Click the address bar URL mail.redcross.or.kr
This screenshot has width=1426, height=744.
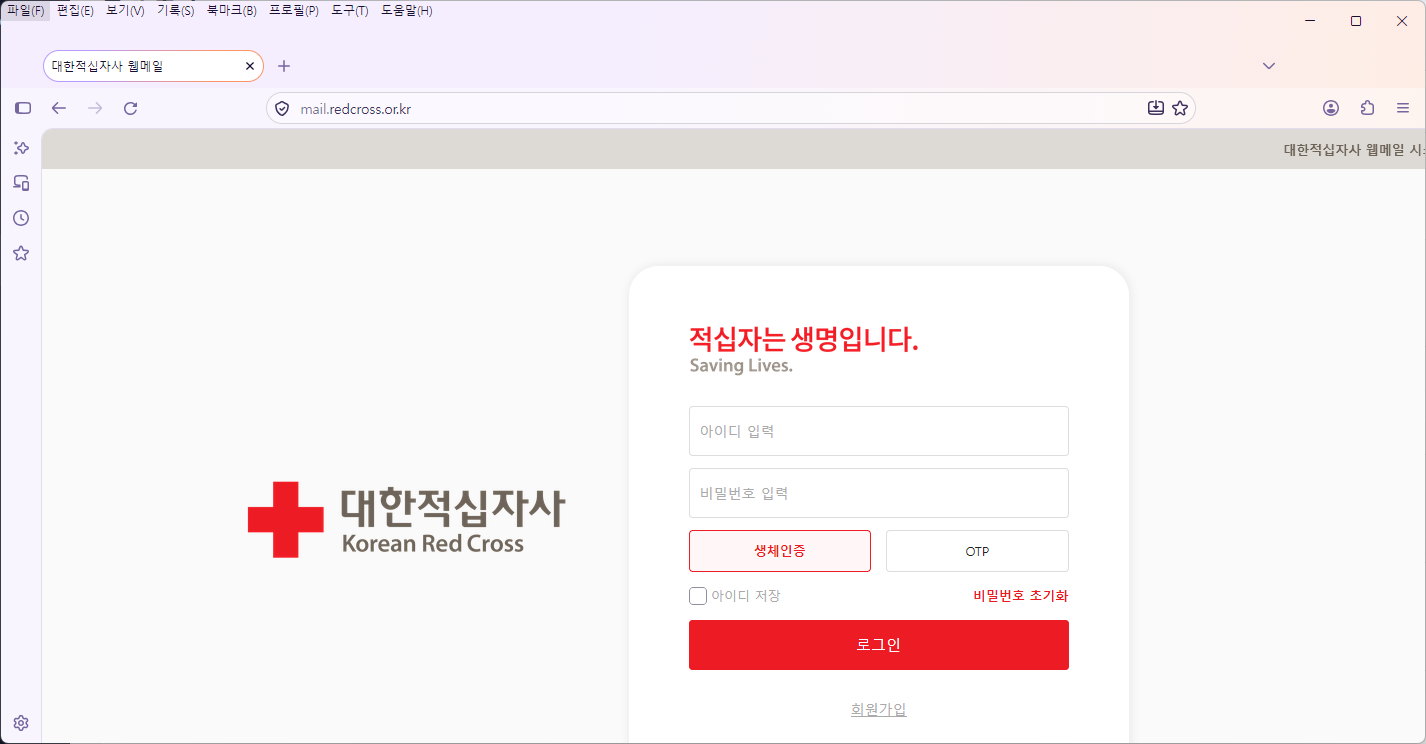point(356,109)
